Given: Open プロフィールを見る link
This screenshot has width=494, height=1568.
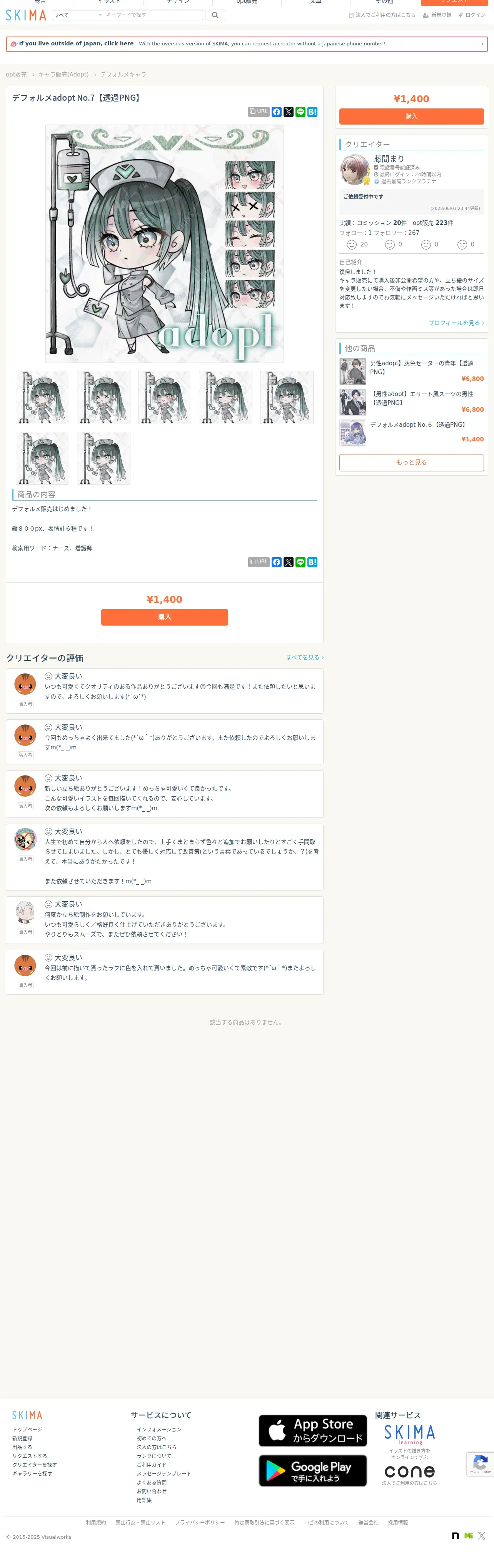Looking at the screenshot, I should 456,323.
